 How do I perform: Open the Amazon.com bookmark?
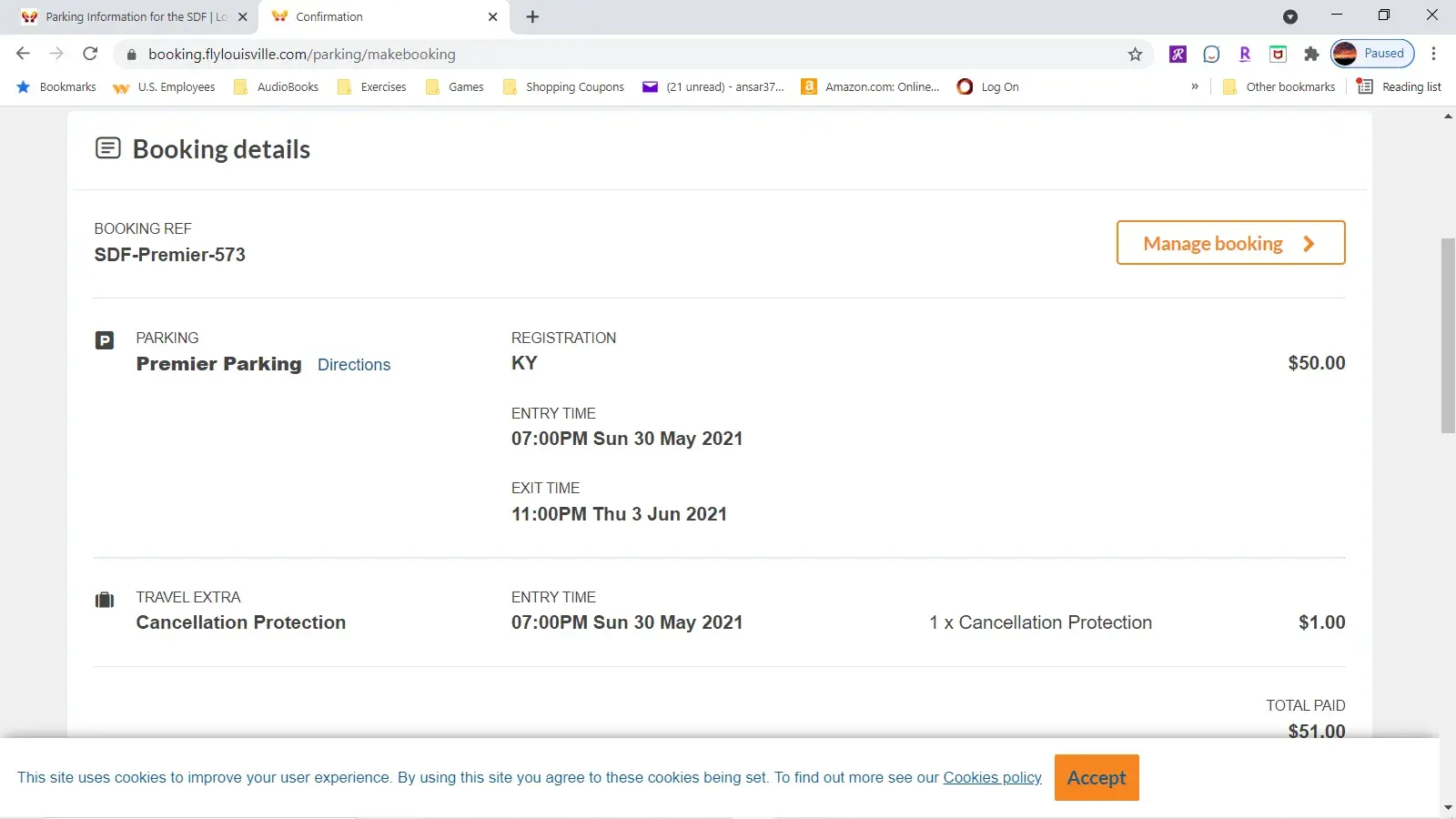click(x=870, y=86)
